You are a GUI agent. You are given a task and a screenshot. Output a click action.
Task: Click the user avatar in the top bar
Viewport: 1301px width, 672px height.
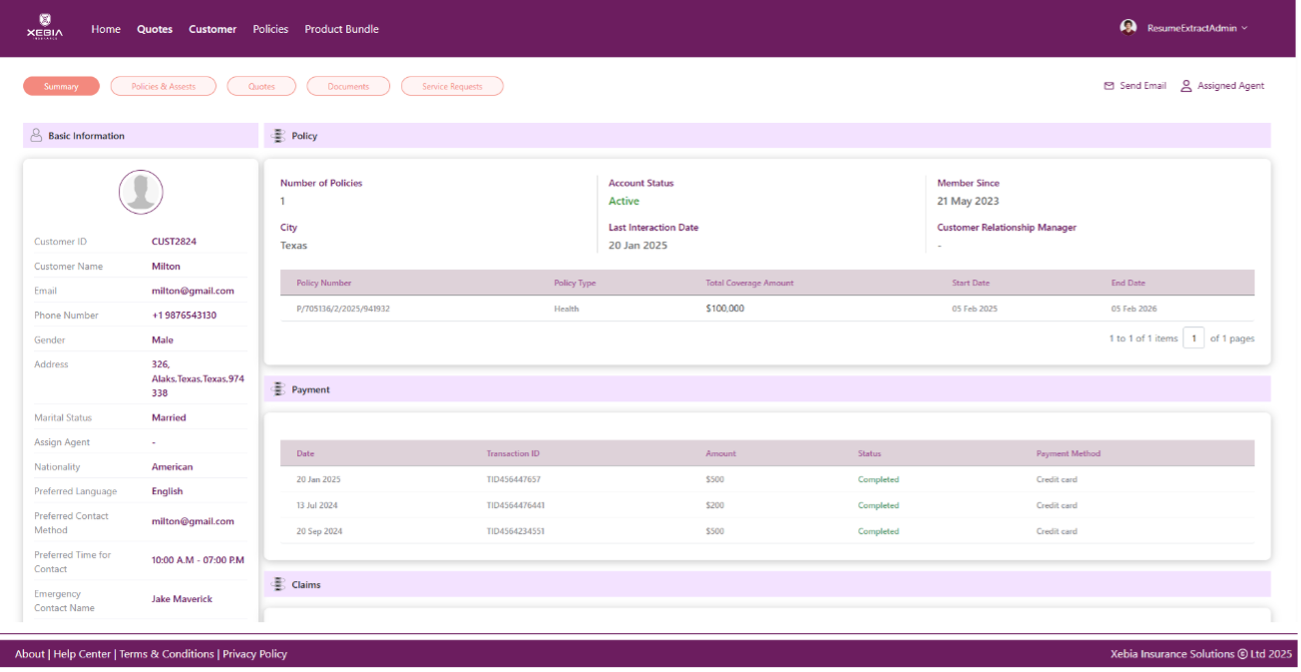pos(1128,27)
